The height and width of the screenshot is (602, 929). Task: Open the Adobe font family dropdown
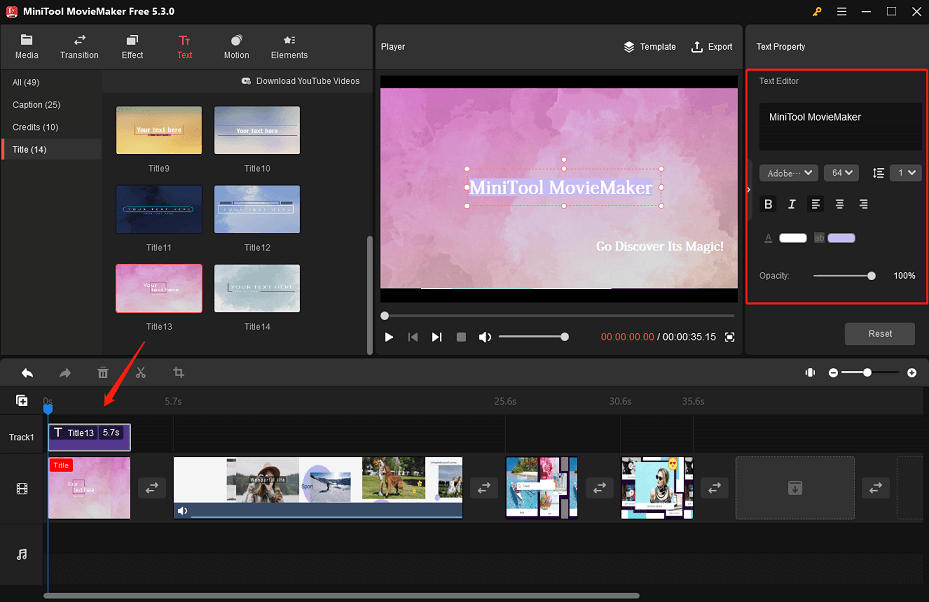(789, 173)
